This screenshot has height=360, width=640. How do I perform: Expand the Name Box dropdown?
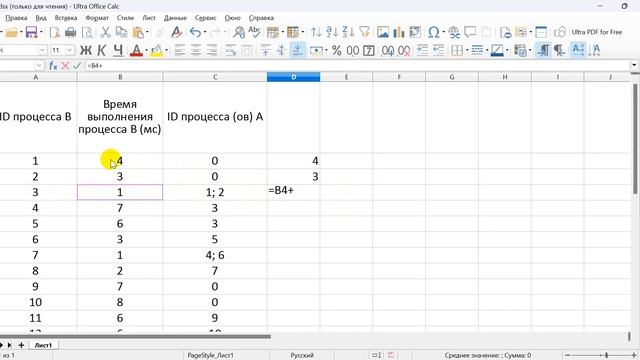coord(39,65)
